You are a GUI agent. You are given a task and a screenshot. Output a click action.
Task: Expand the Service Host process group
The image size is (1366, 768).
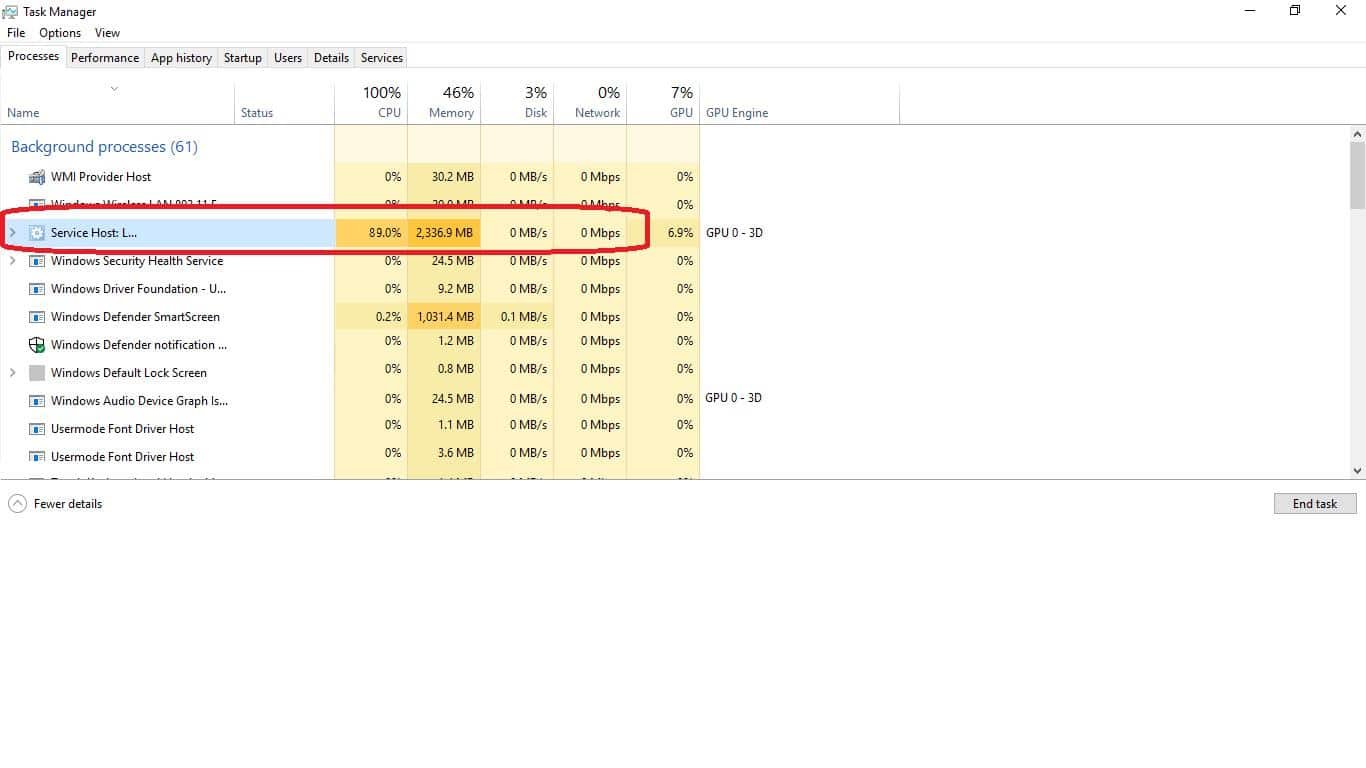coord(12,233)
